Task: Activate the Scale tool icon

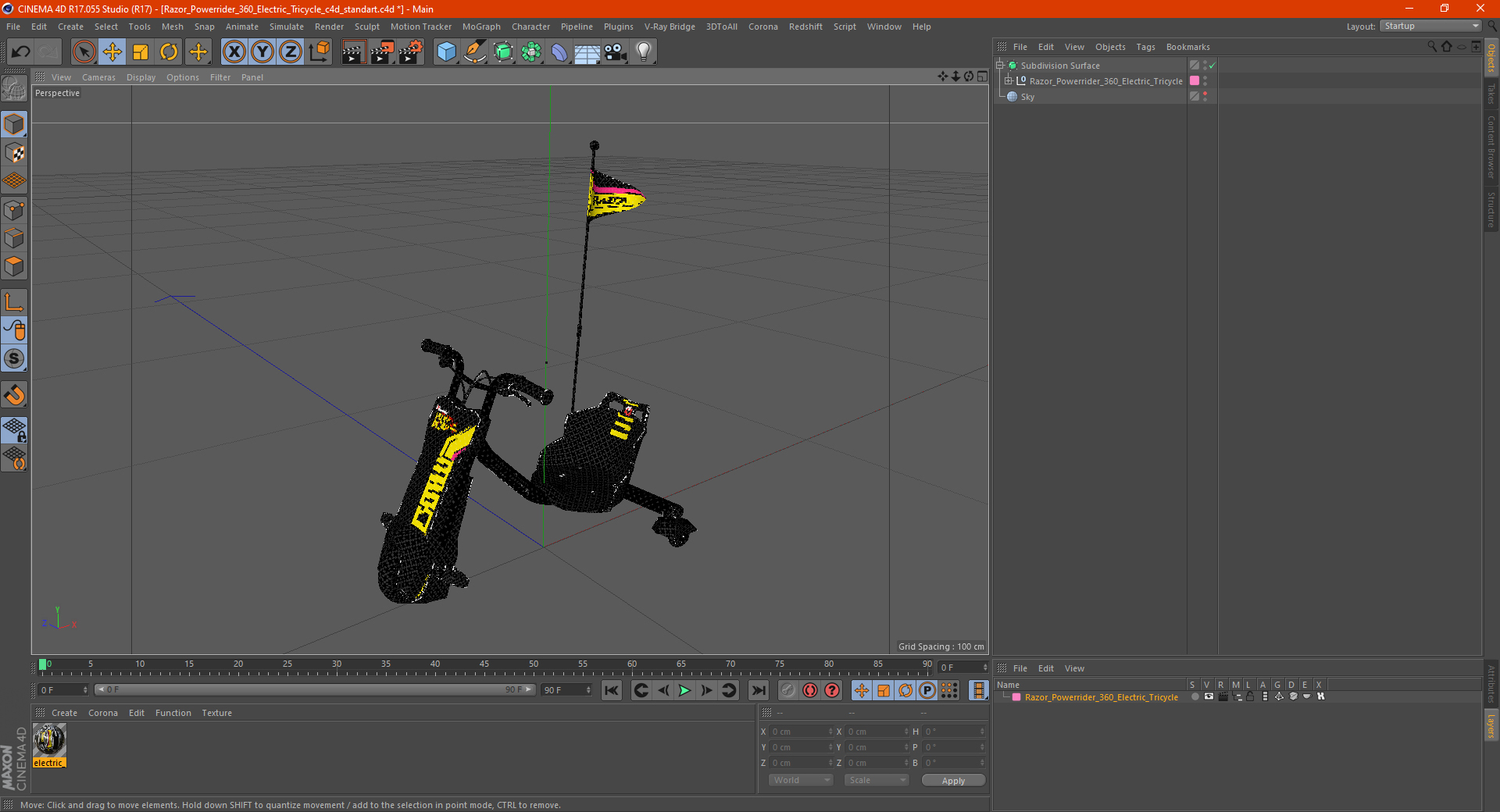Action: tap(141, 52)
